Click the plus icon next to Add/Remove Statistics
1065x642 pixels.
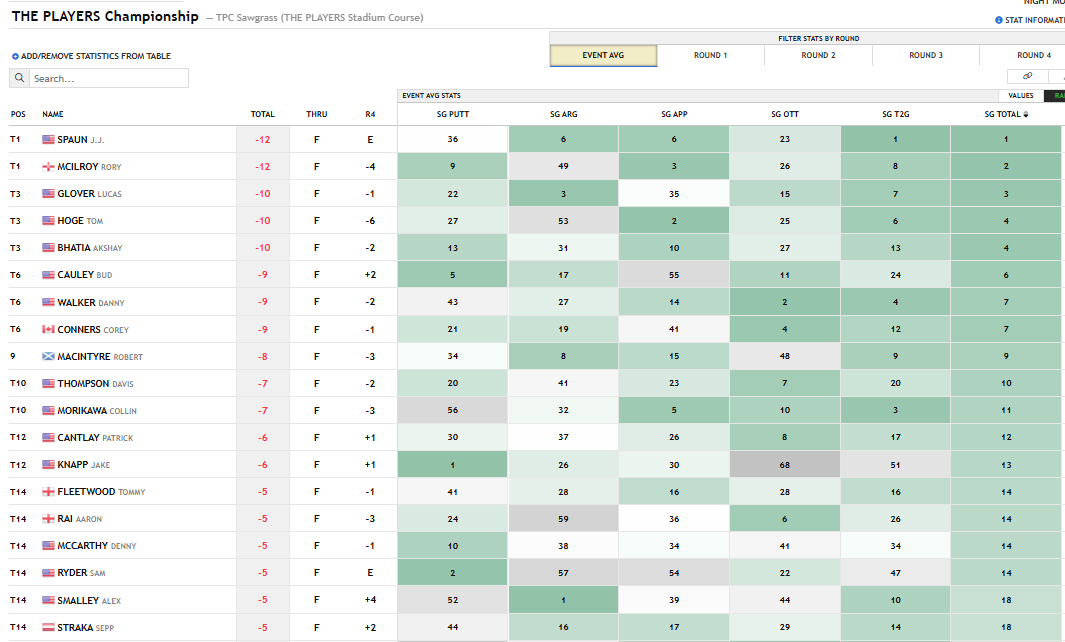(15, 56)
